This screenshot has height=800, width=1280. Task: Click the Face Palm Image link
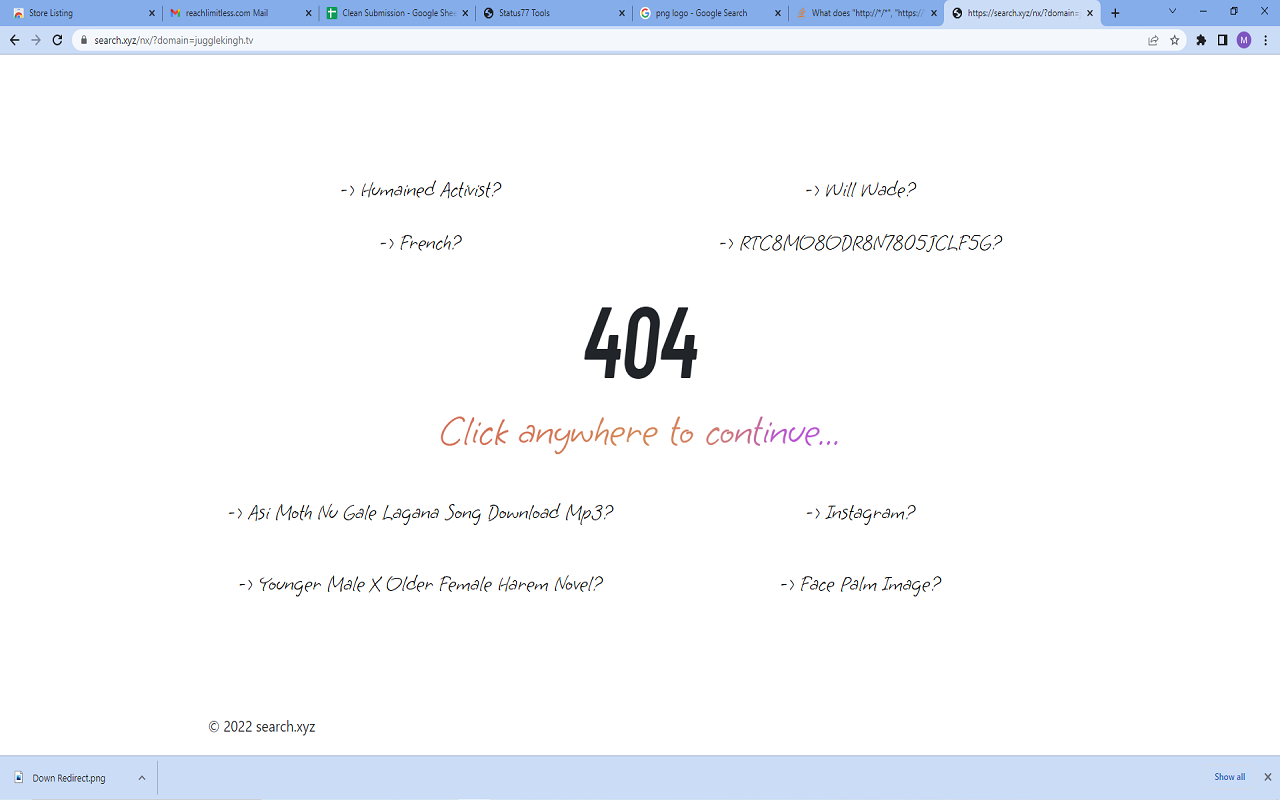tap(861, 583)
